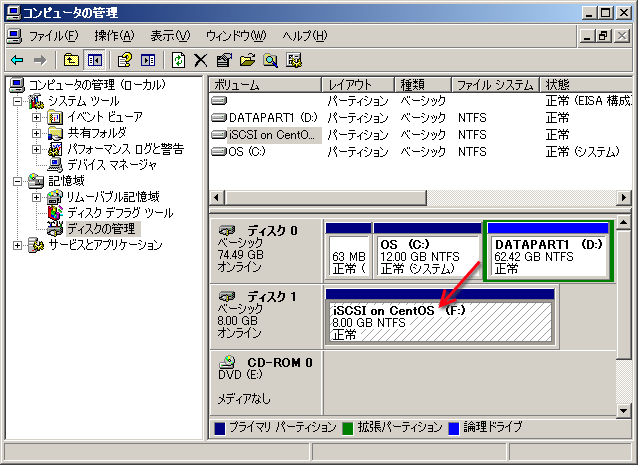Click the Delete X toolbar icon
638x465 pixels.
[200, 61]
